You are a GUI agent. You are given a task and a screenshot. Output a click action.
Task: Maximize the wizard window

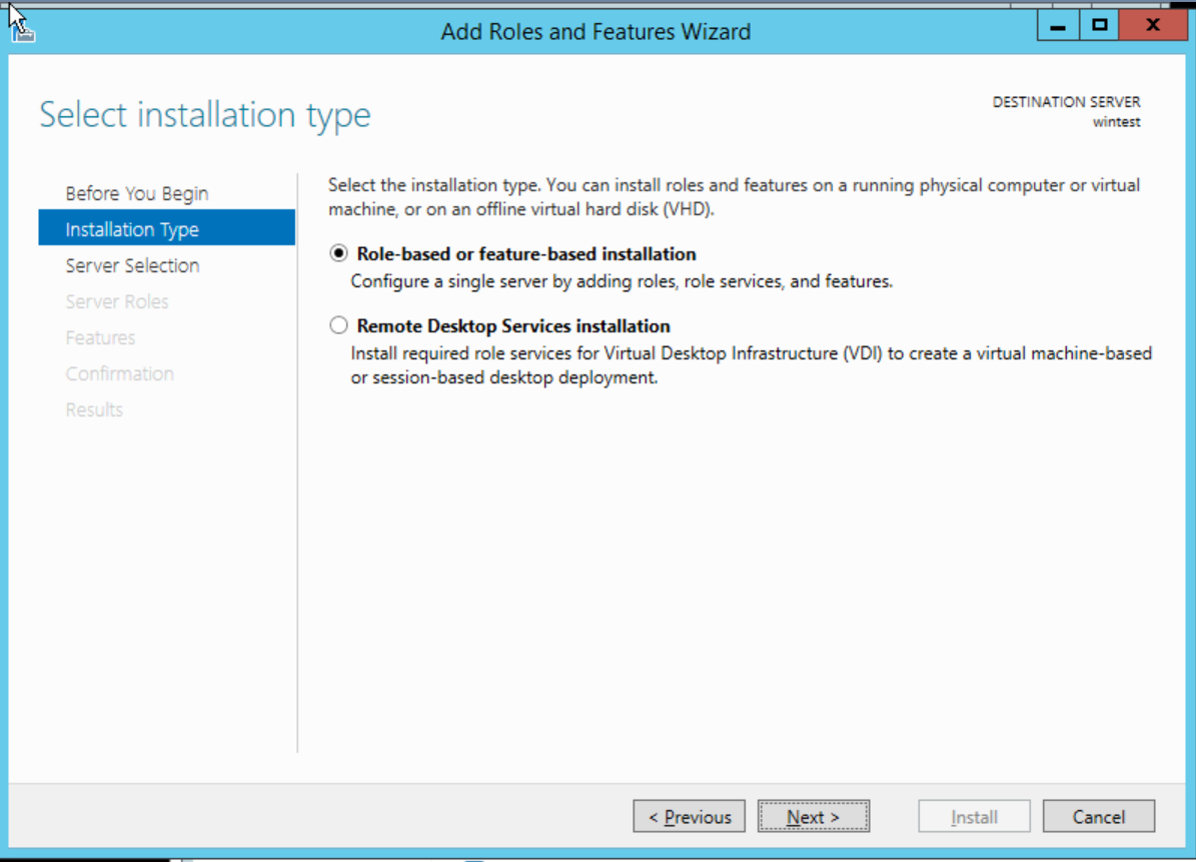(x=1099, y=25)
